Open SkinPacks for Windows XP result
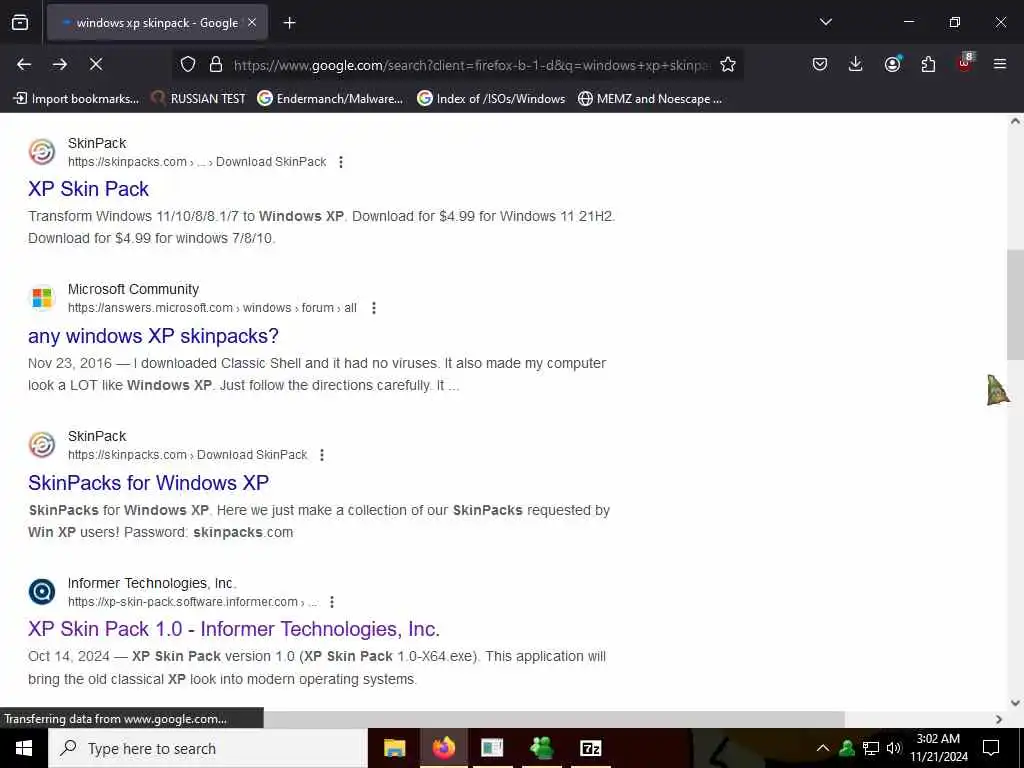 148,483
